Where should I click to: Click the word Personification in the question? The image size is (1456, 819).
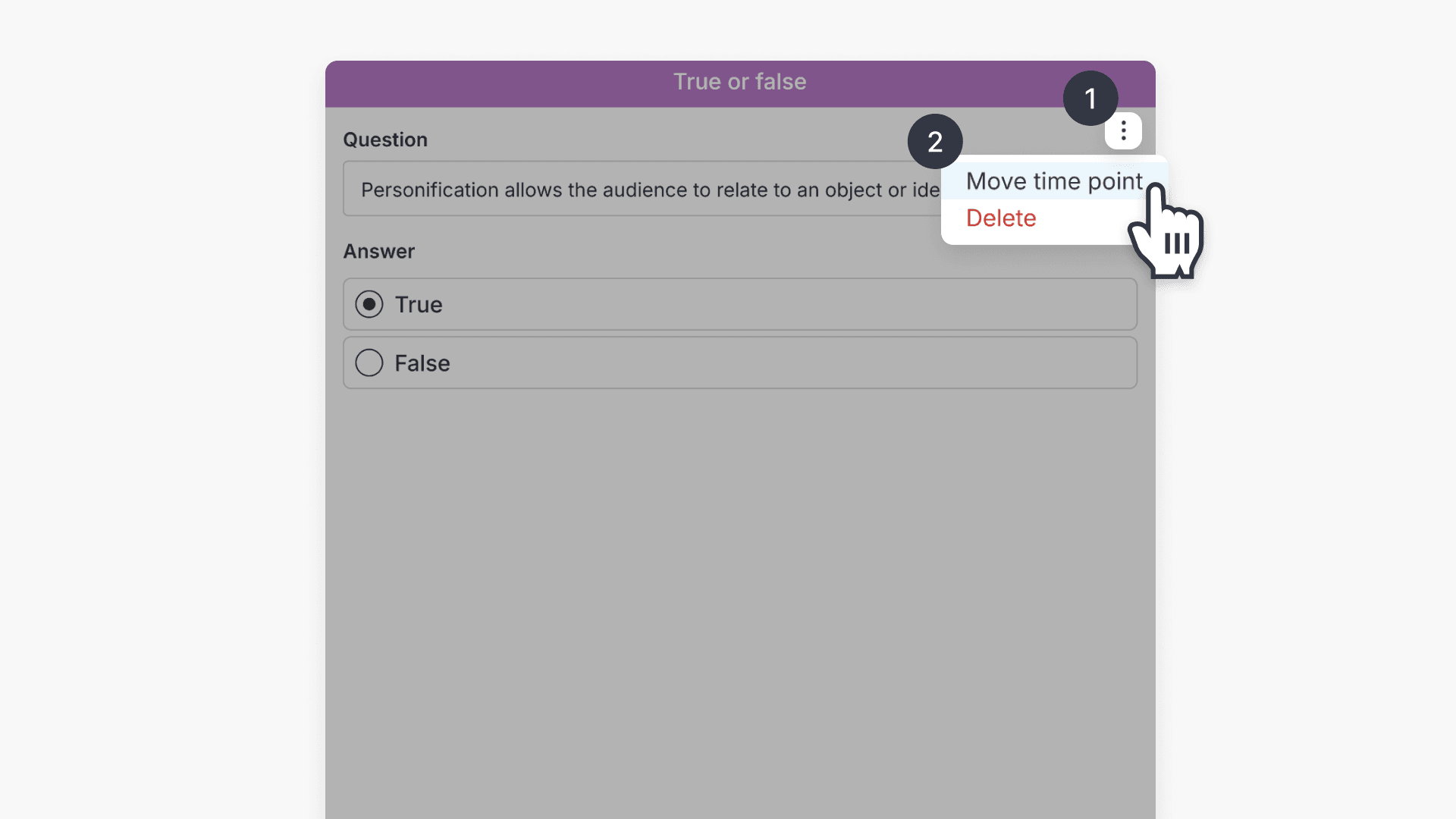pyautogui.click(x=429, y=190)
